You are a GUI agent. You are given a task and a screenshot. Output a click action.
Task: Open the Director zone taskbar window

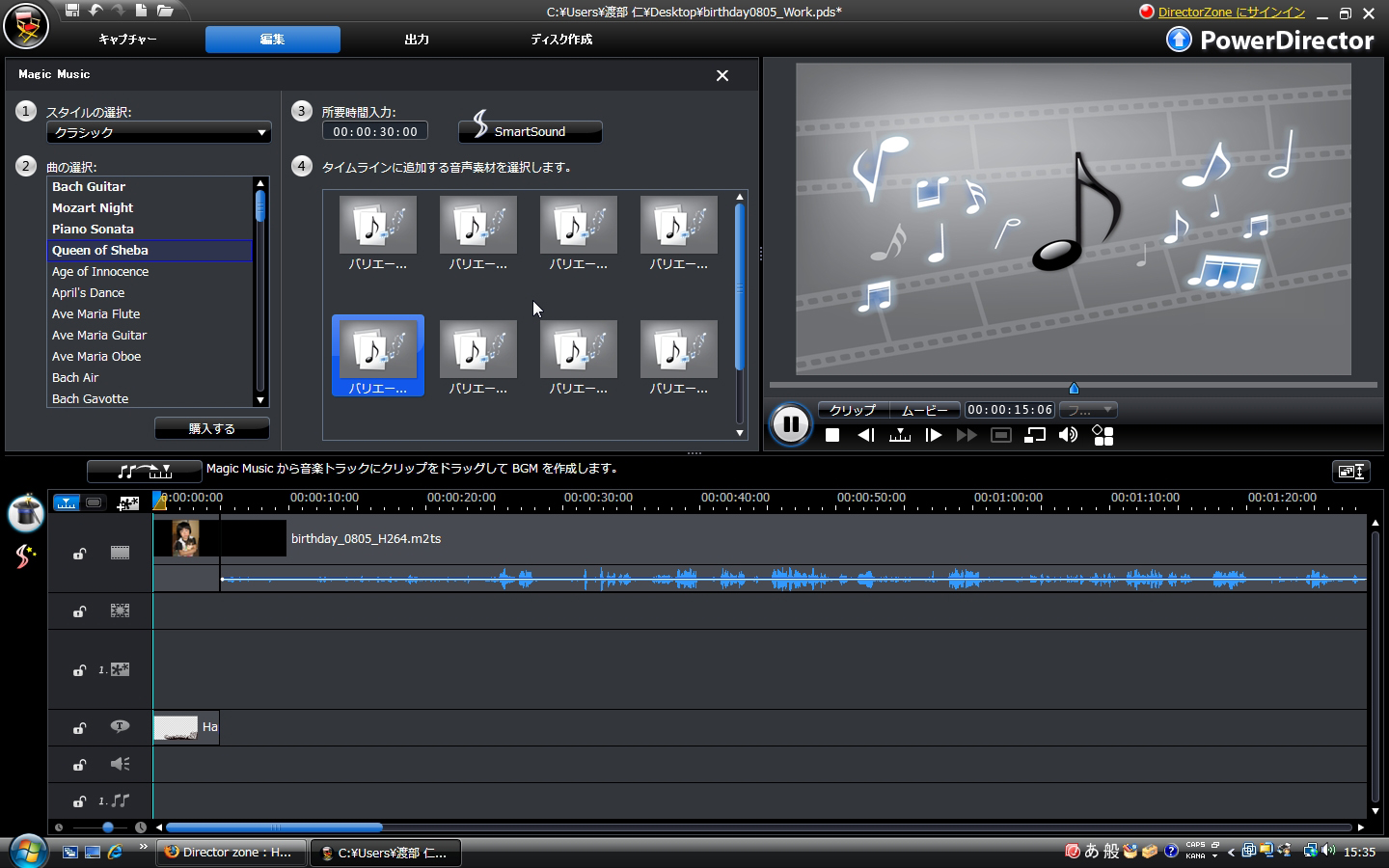[x=232, y=853]
